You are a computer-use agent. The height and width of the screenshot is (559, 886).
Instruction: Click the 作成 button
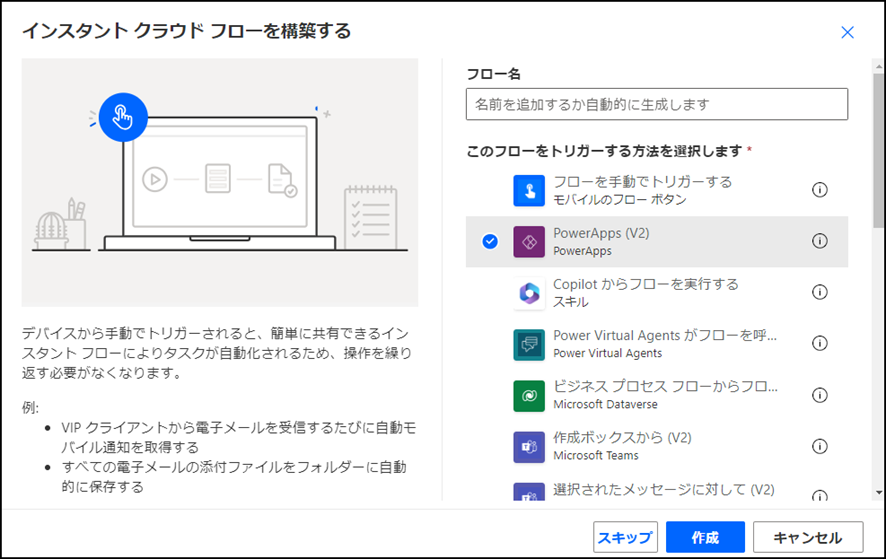[x=705, y=537]
